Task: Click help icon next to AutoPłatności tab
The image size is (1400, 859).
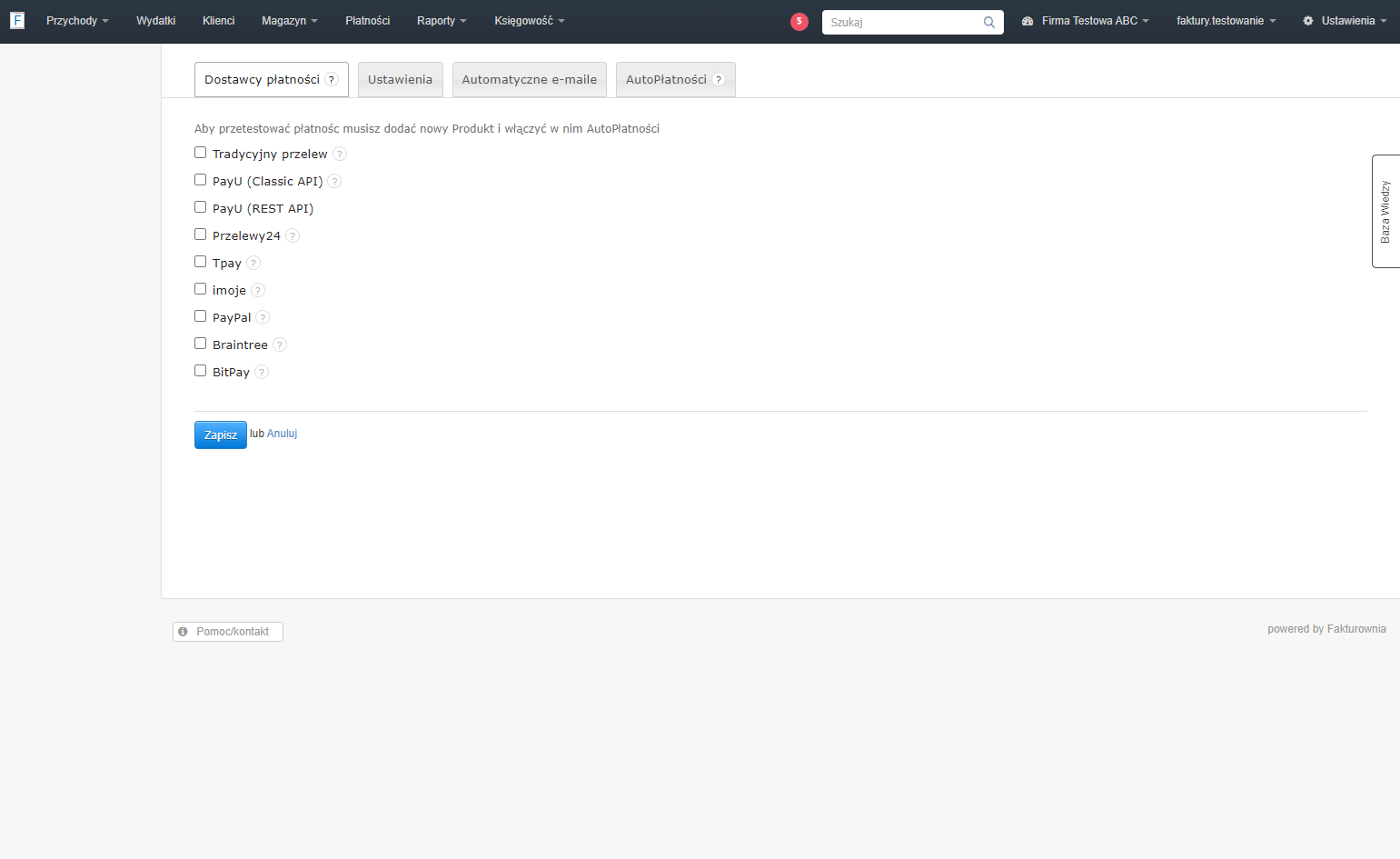Action: 719,80
